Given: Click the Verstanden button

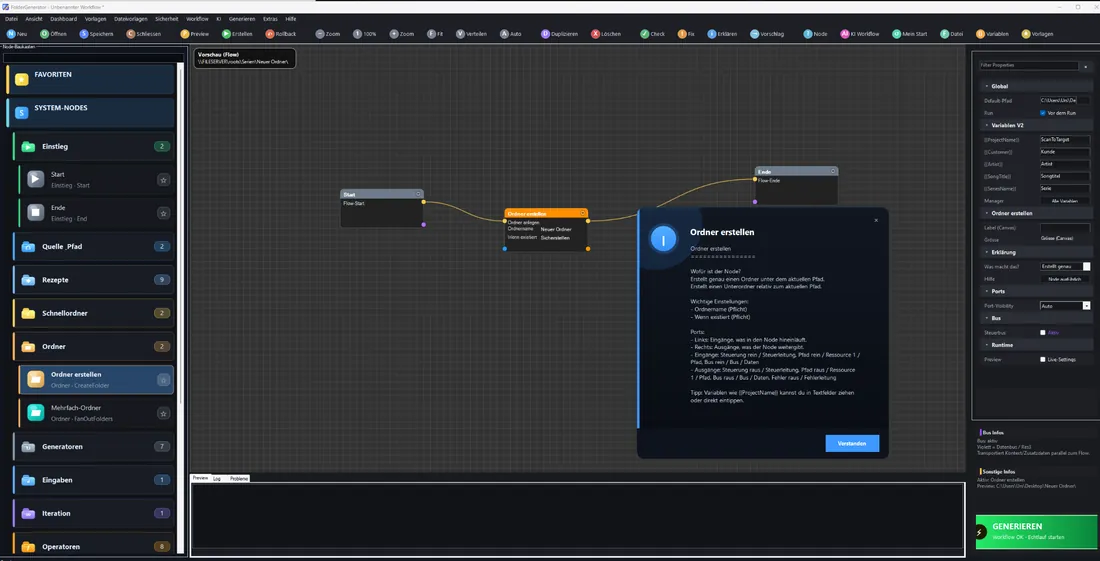Looking at the screenshot, I should click(x=852, y=443).
